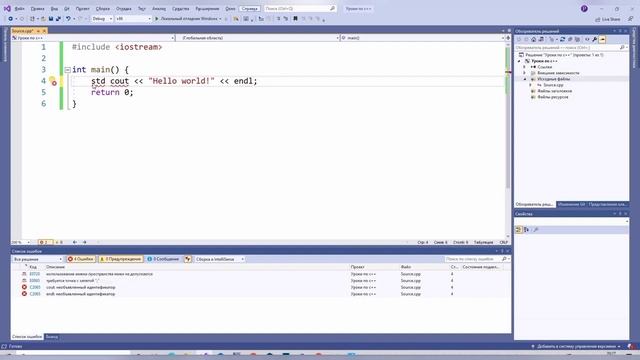Select the Файлы ресурсов folder

click(x=553, y=97)
